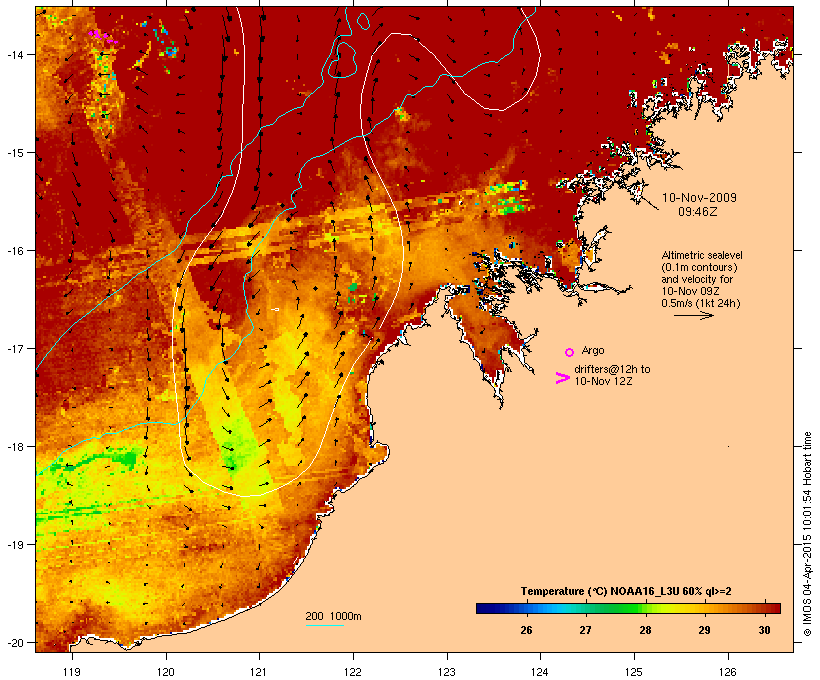Click the 0.5m/s velocity scale arrow
The height and width of the screenshot is (680, 820).
(693, 315)
